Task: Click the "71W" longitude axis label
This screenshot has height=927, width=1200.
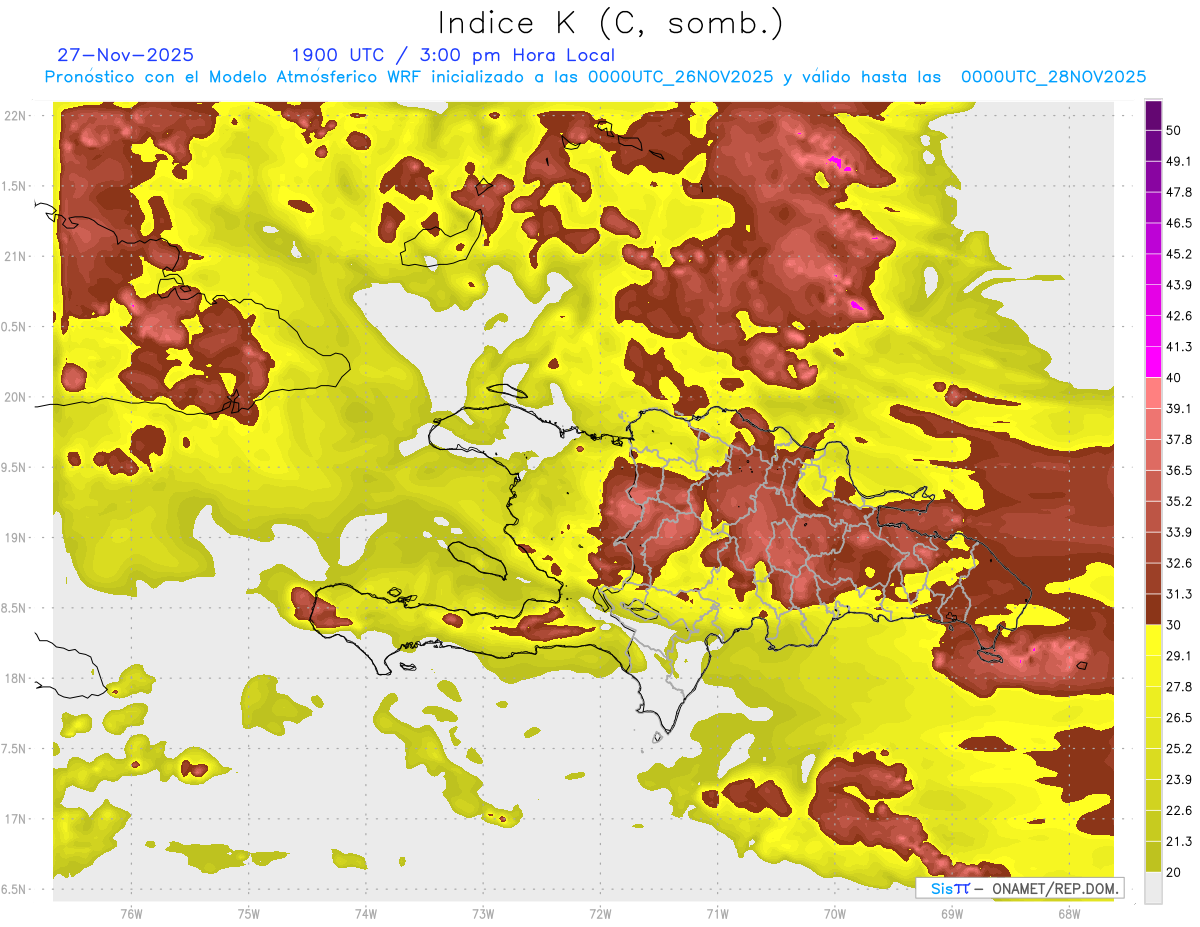Action: pos(717,913)
